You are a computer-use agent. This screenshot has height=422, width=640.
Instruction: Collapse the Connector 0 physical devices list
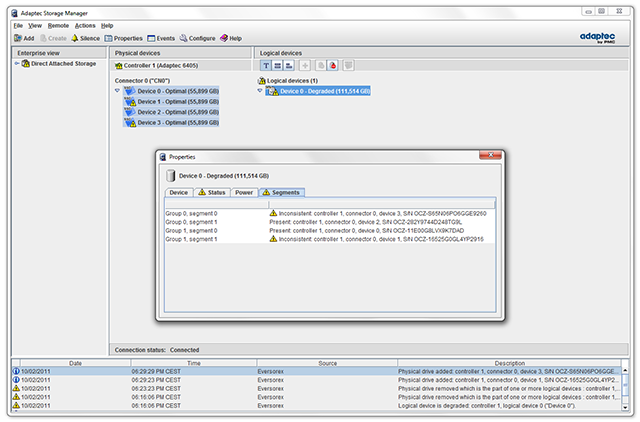click(118, 91)
